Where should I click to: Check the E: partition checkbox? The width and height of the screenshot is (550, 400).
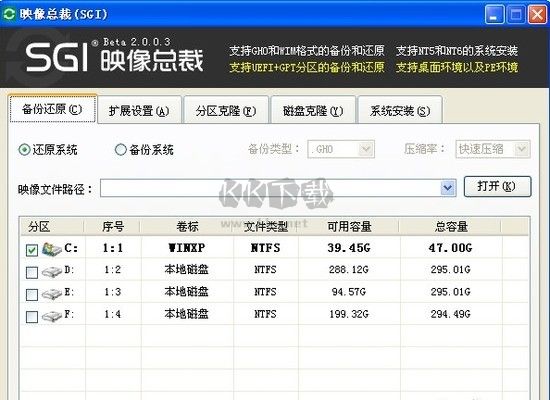click(x=32, y=294)
